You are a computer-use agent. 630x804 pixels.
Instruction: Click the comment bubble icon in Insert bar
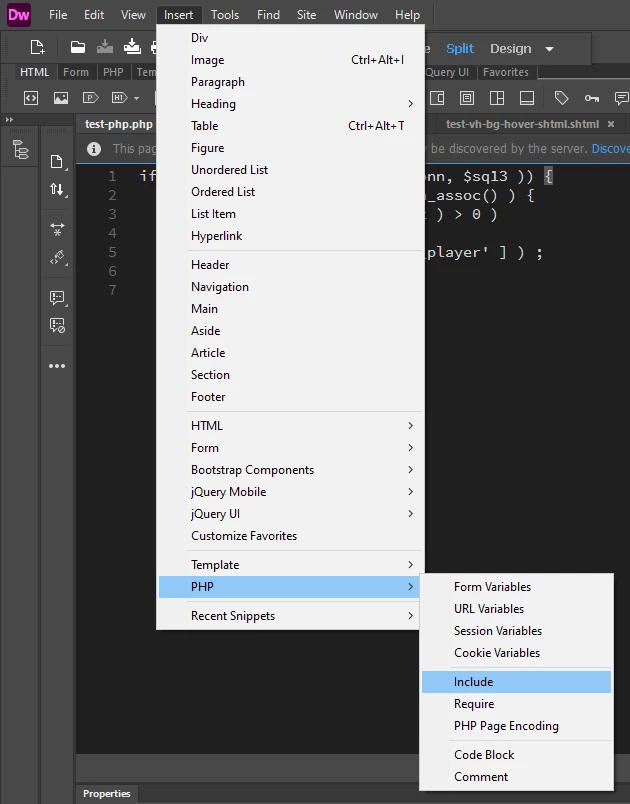(621, 98)
